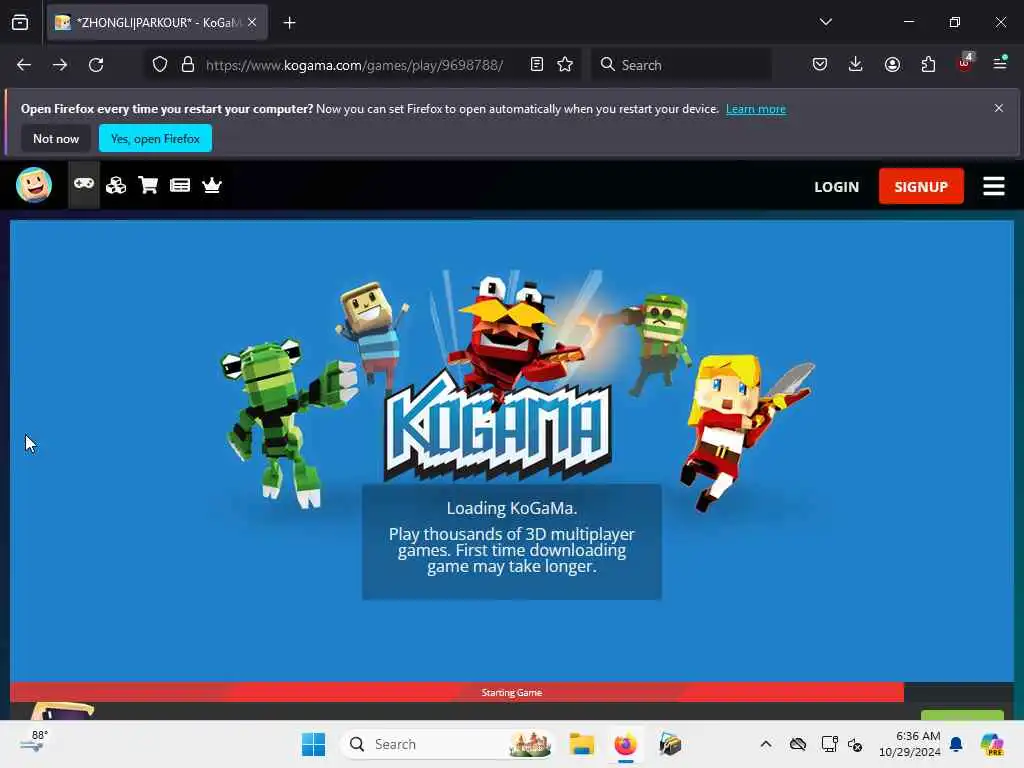Open the Firefox application menu
The image size is (1024, 768).
pyautogui.click(x=1000, y=63)
